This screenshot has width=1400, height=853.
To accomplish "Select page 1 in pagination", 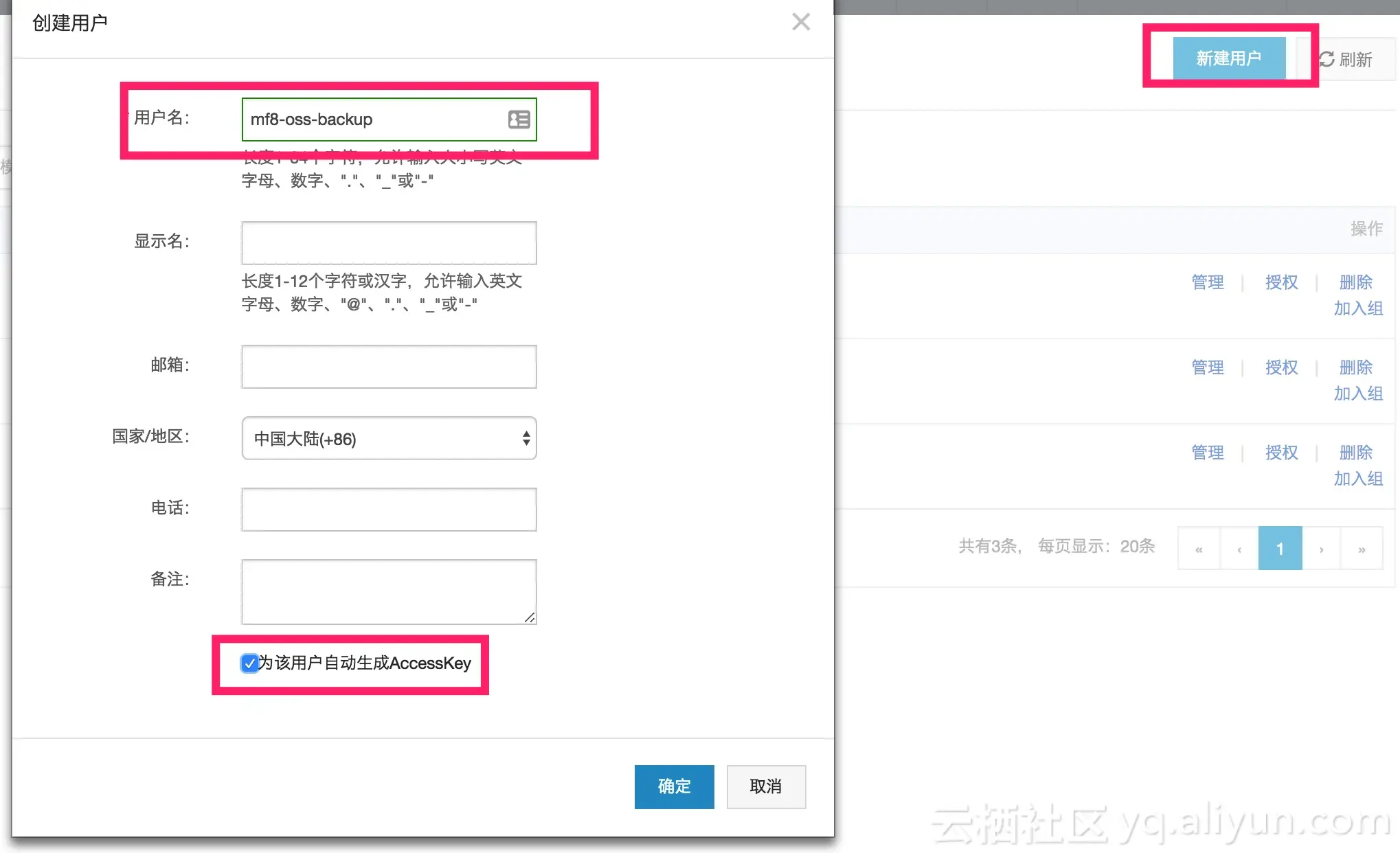I will coord(1280,549).
